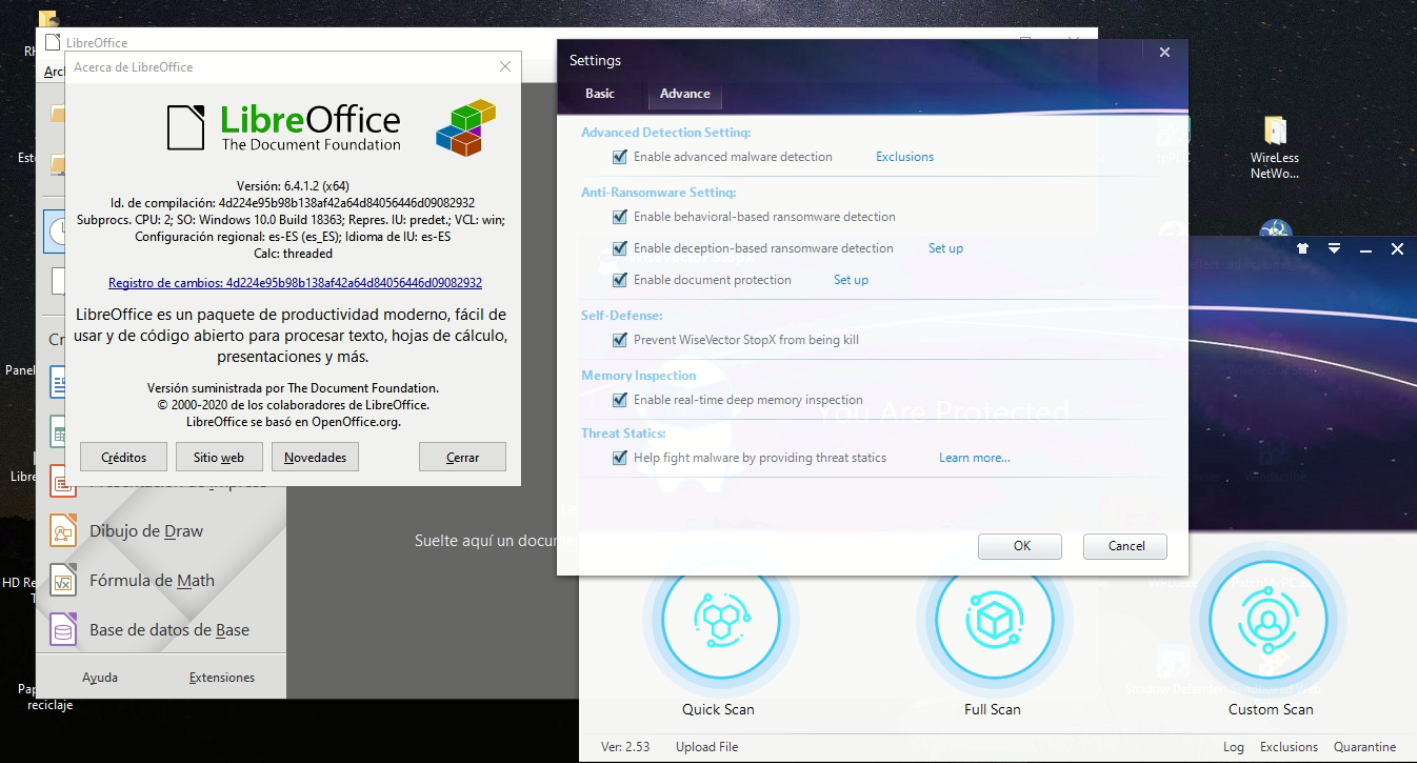Select the Advance settings tab
This screenshot has height=763, width=1417.
click(685, 94)
